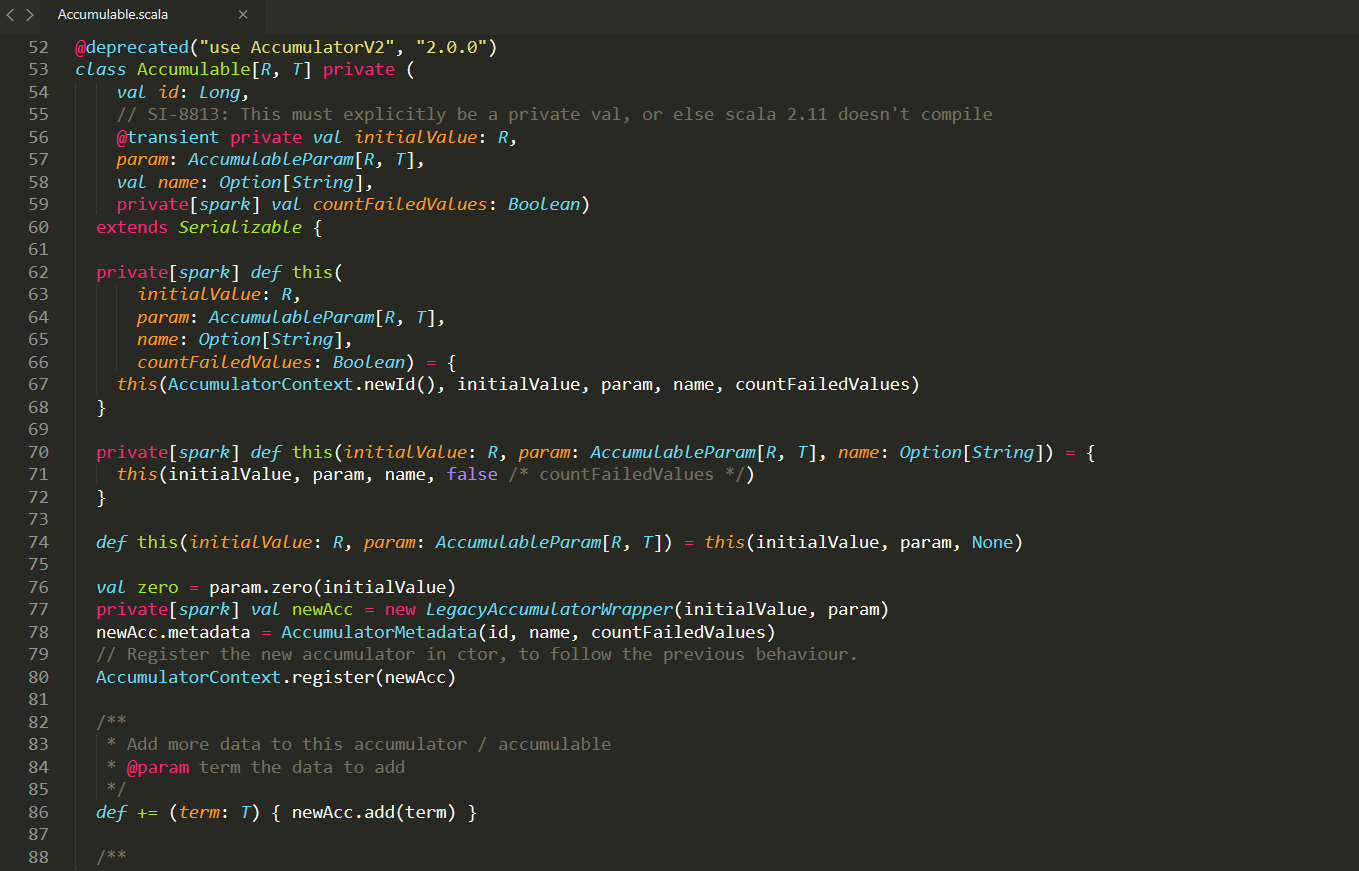Click the 'false' literal on line 71

point(472,474)
